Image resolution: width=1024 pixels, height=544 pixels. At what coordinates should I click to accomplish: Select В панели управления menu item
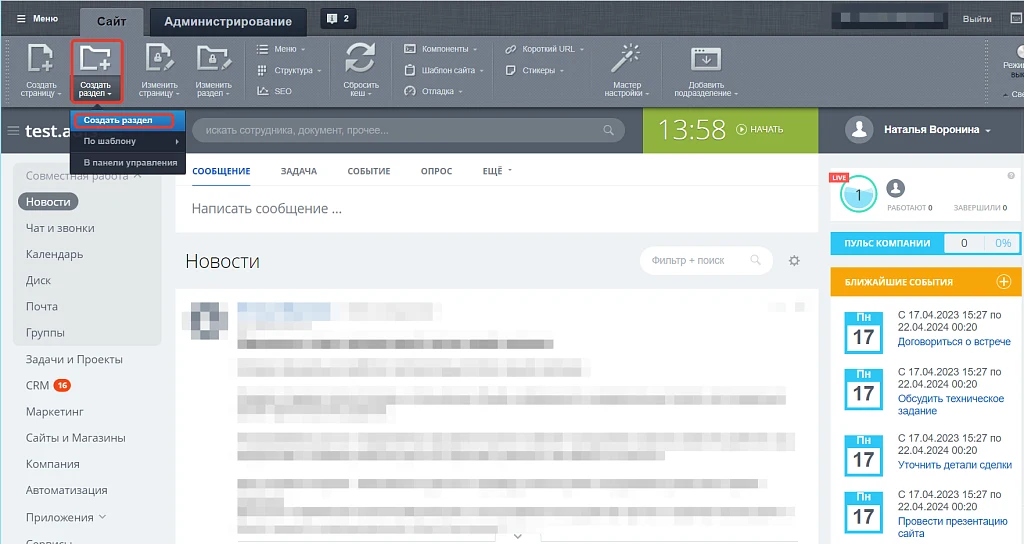(x=128, y=163)
